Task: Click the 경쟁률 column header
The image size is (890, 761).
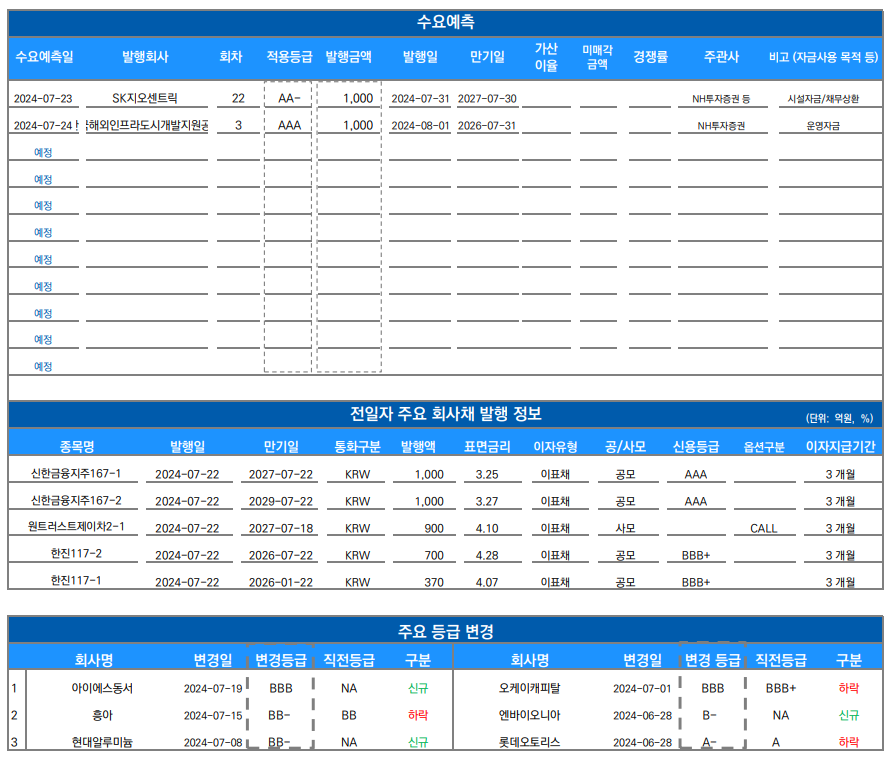Action: pyautogui.click(x=650, y=57)
